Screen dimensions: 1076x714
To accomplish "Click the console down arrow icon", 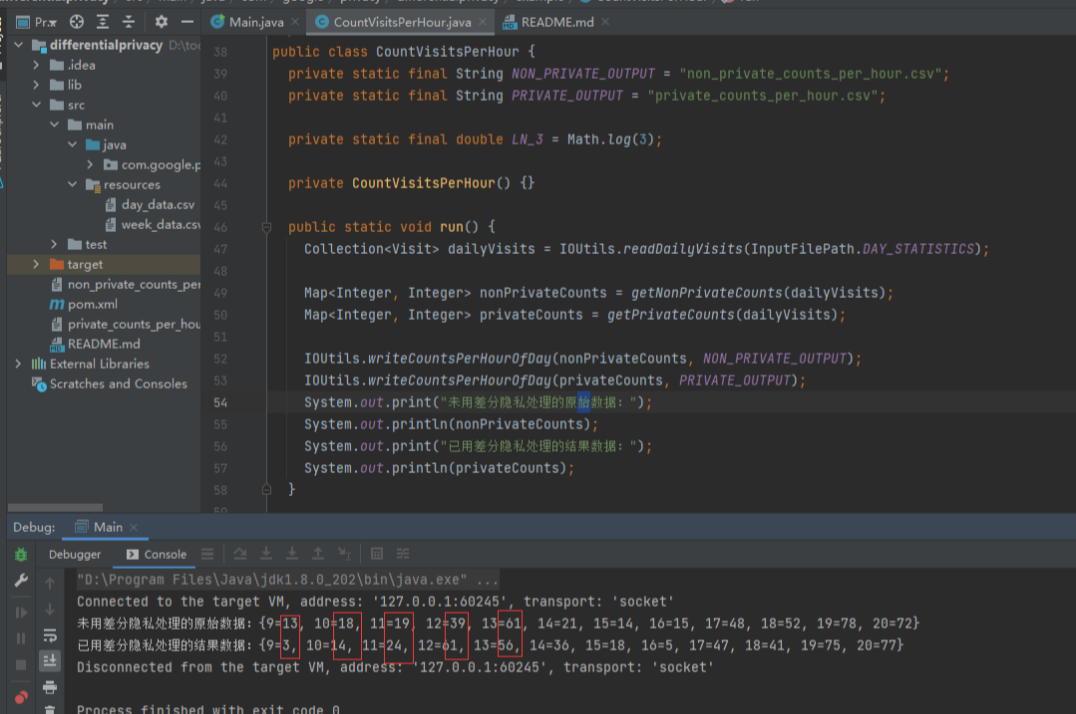I will tap(50, 609).
